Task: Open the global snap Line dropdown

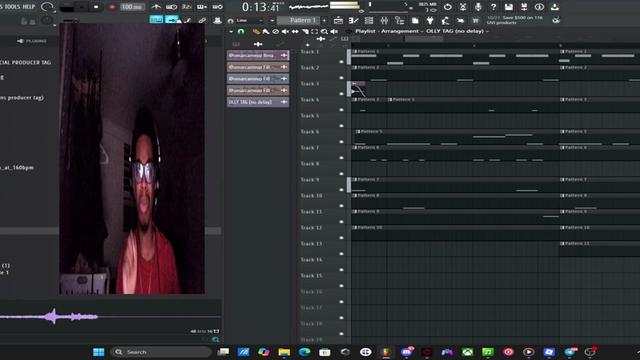Action: coord(251,20)
